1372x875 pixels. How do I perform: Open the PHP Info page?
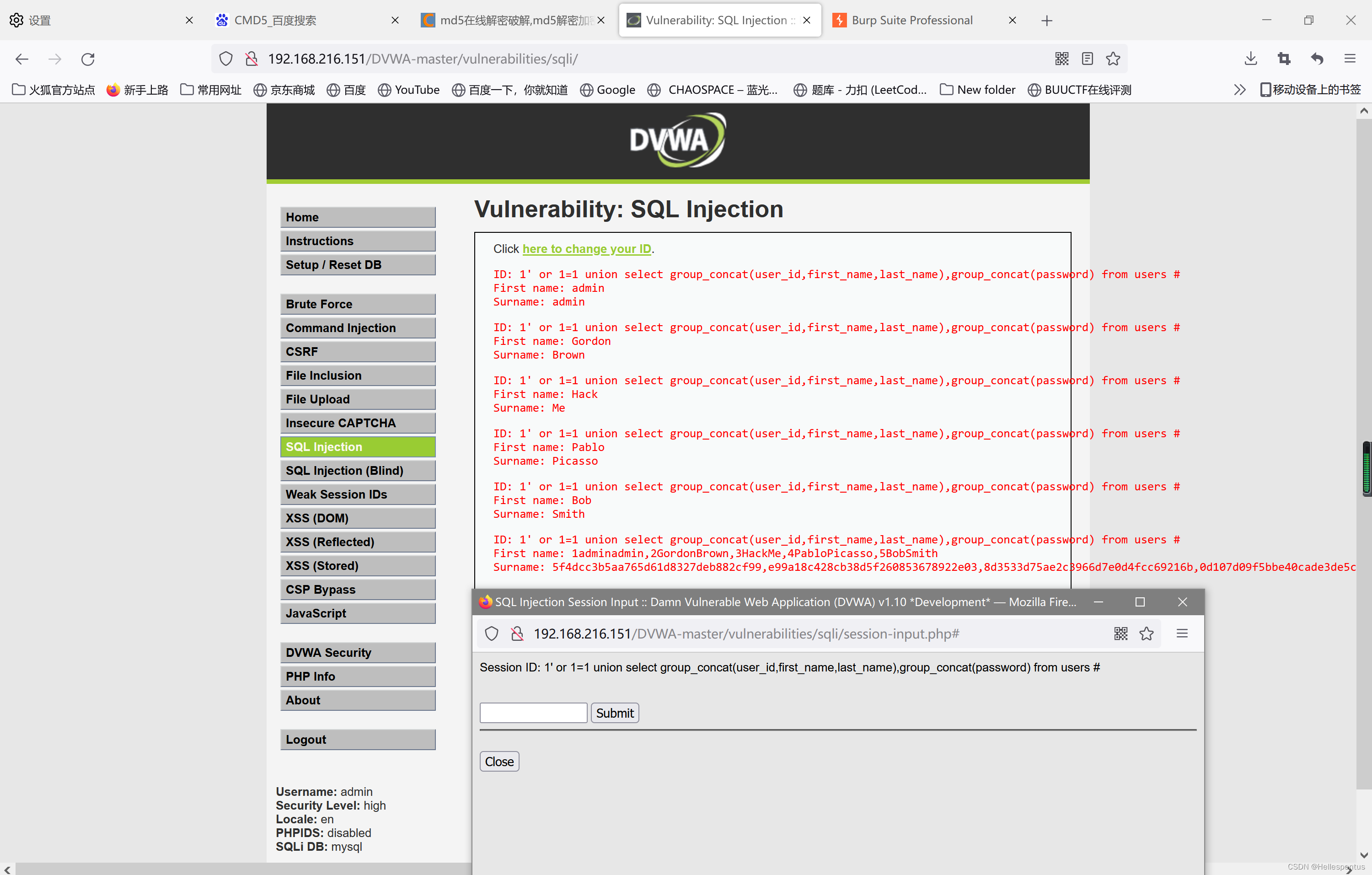click(x=358, y=677)
